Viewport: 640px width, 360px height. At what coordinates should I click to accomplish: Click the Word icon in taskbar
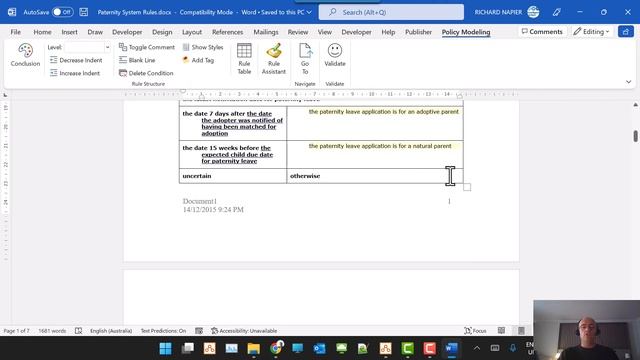(451, 349)
